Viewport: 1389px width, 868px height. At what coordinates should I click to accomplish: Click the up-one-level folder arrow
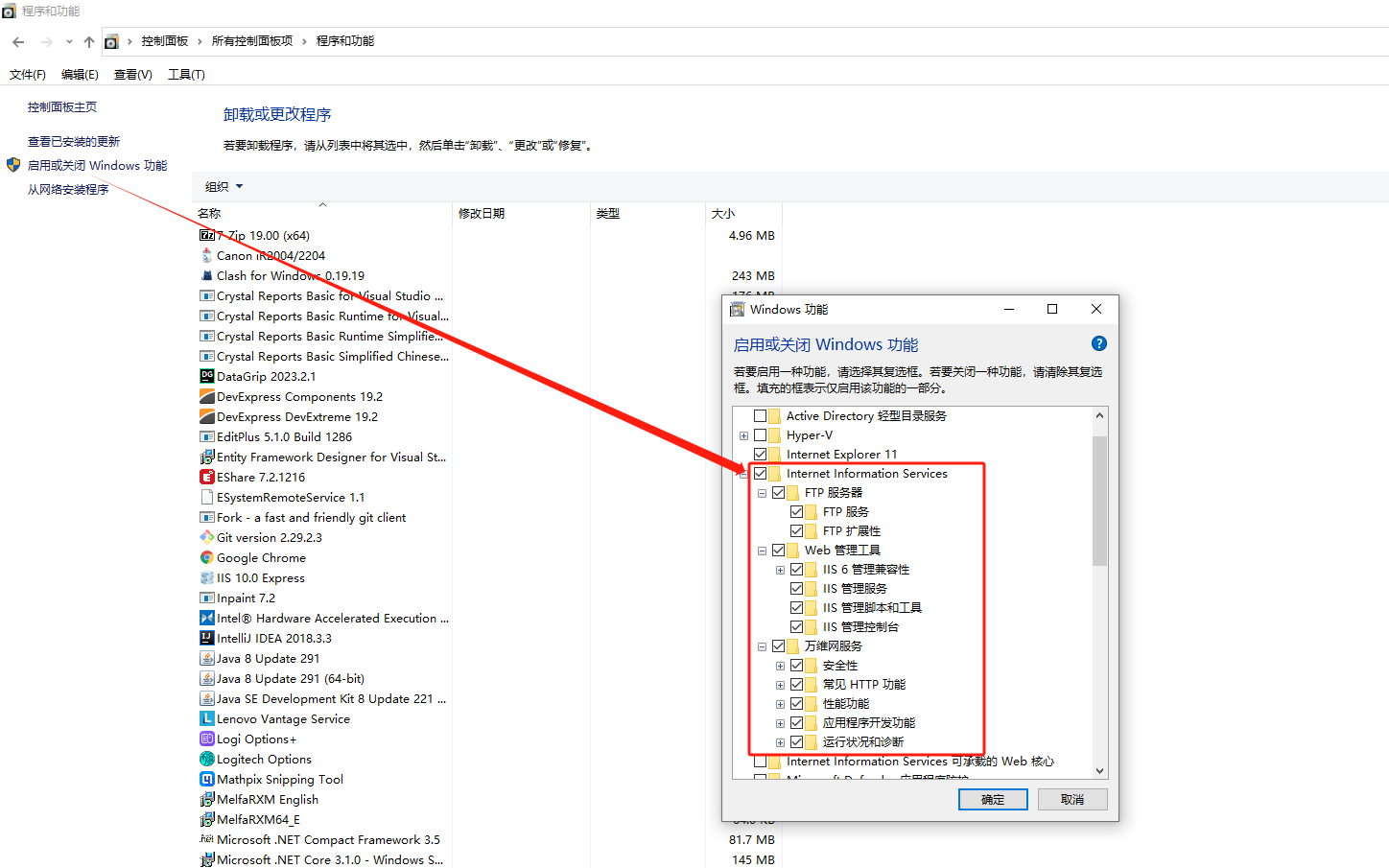coord(88,41)
